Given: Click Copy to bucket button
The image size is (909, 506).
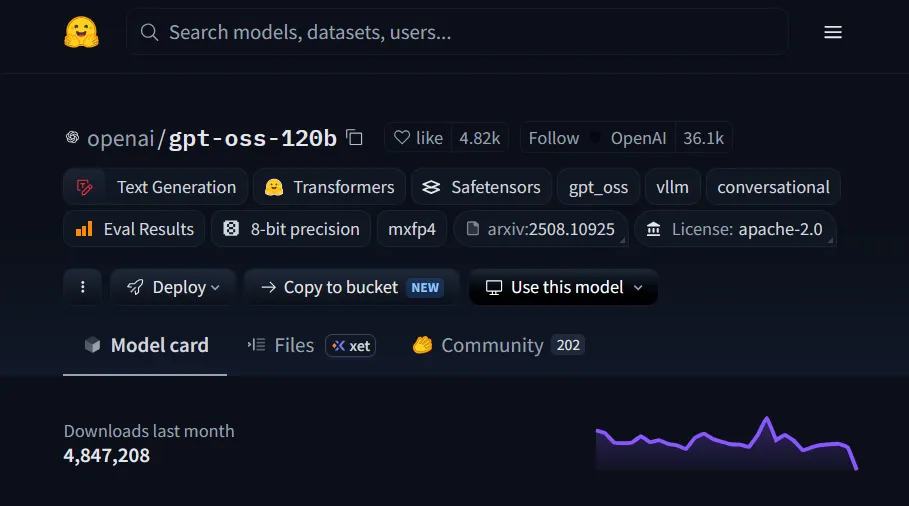Looking at the screenshot, I should [351, 287].
